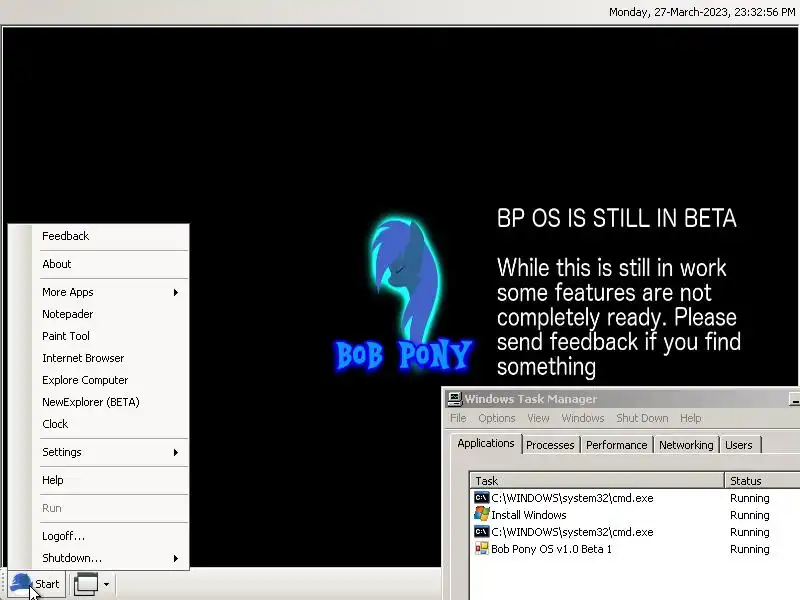
Task: Select the first cmd.exe task icon
Action: (482, 497)
